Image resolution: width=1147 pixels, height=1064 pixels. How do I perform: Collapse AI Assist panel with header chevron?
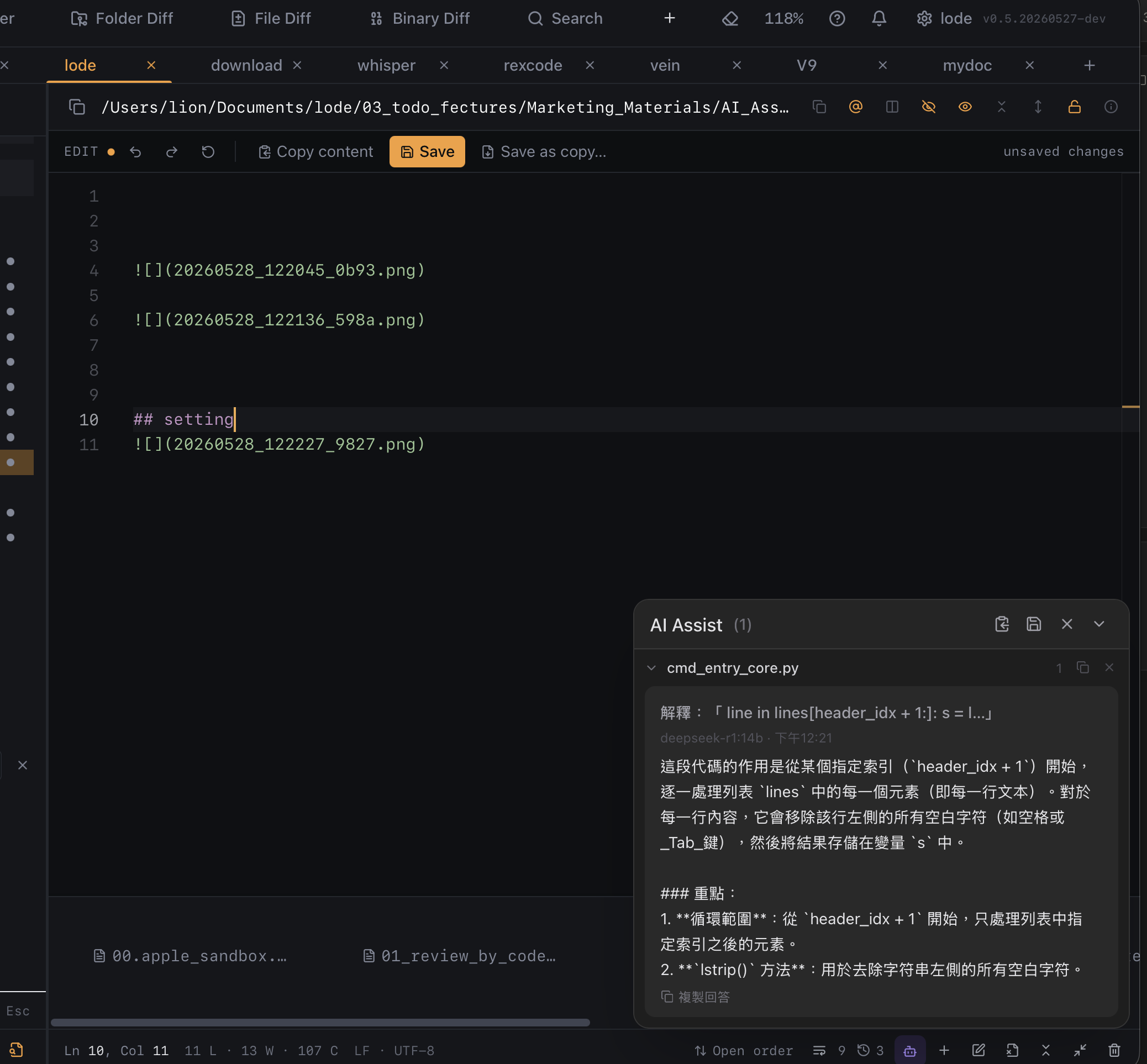pyautogui.click(x=1098, y=624)
